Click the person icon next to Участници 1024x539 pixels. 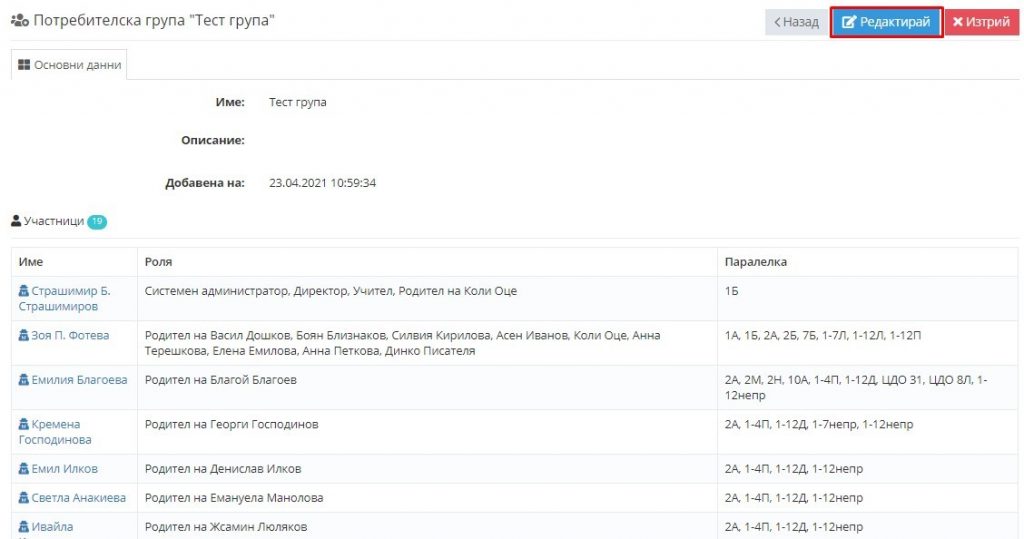[x=16, y=221]
